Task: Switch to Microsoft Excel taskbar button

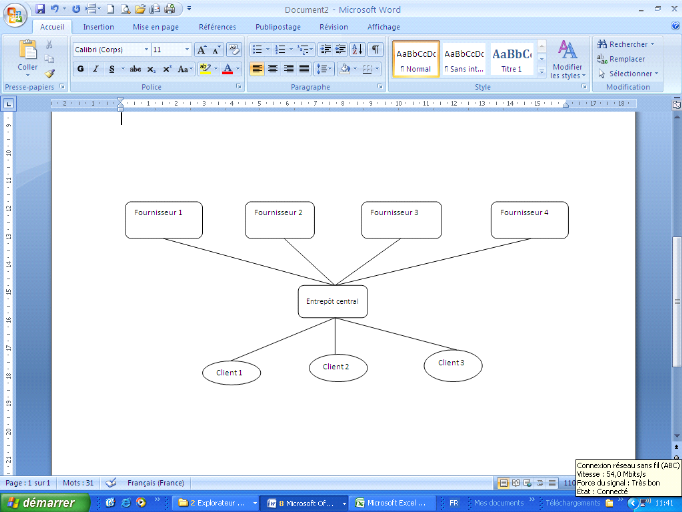Action: 394,503
